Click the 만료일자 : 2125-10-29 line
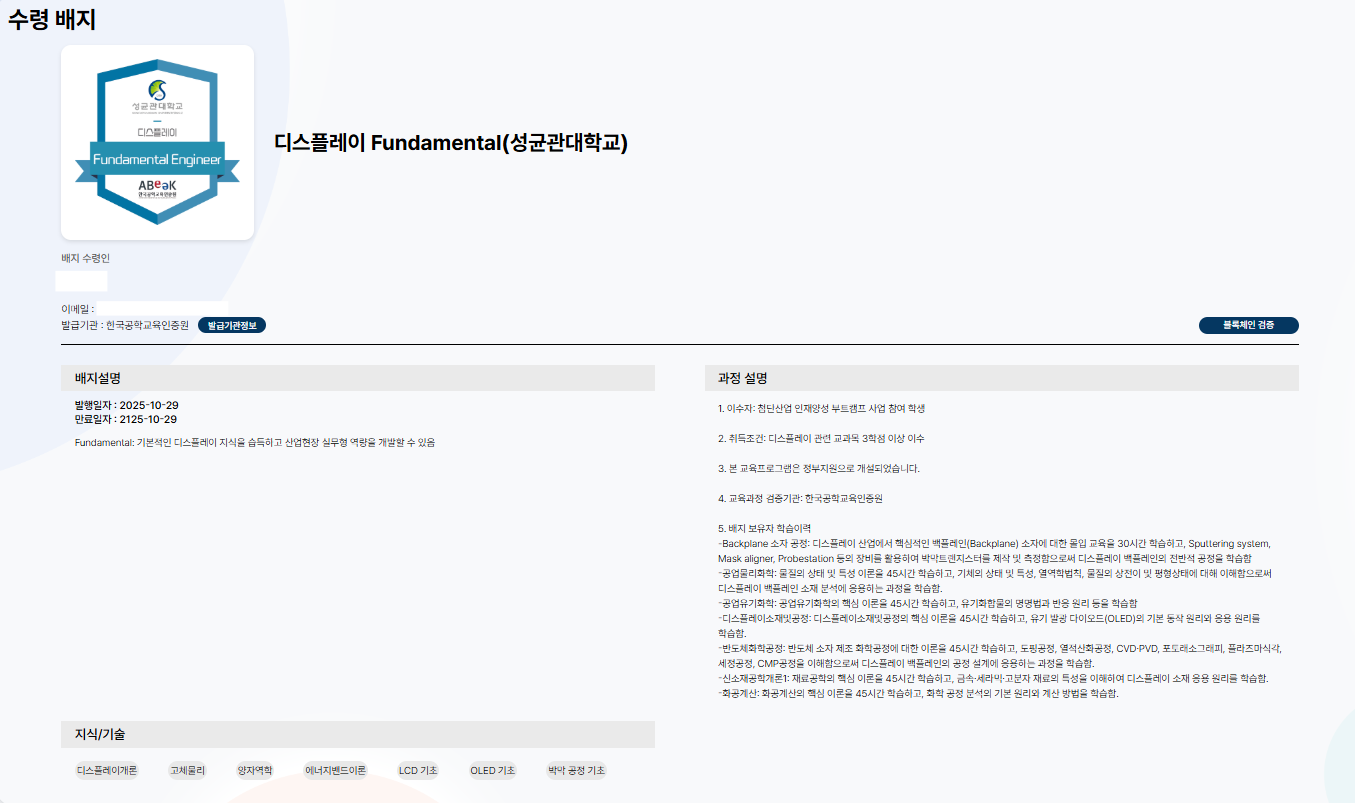1355x803 pixels. (x=126, y=419)
